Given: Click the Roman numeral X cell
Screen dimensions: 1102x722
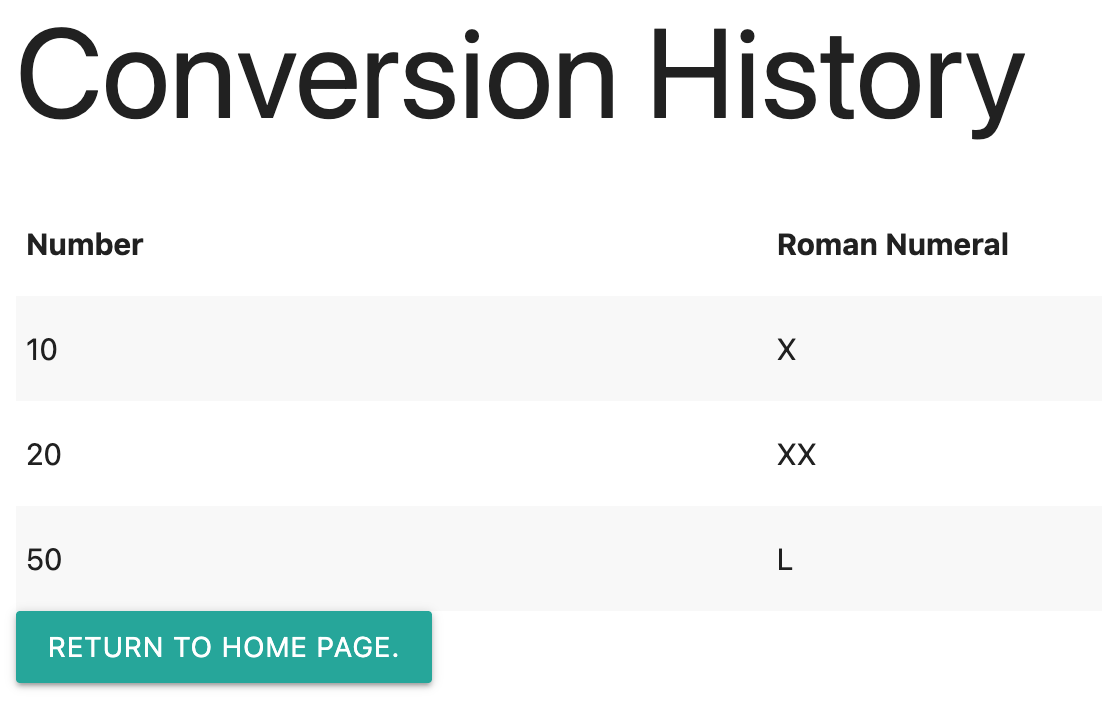Looking at the screenshot, I should [x=786, y=350].
